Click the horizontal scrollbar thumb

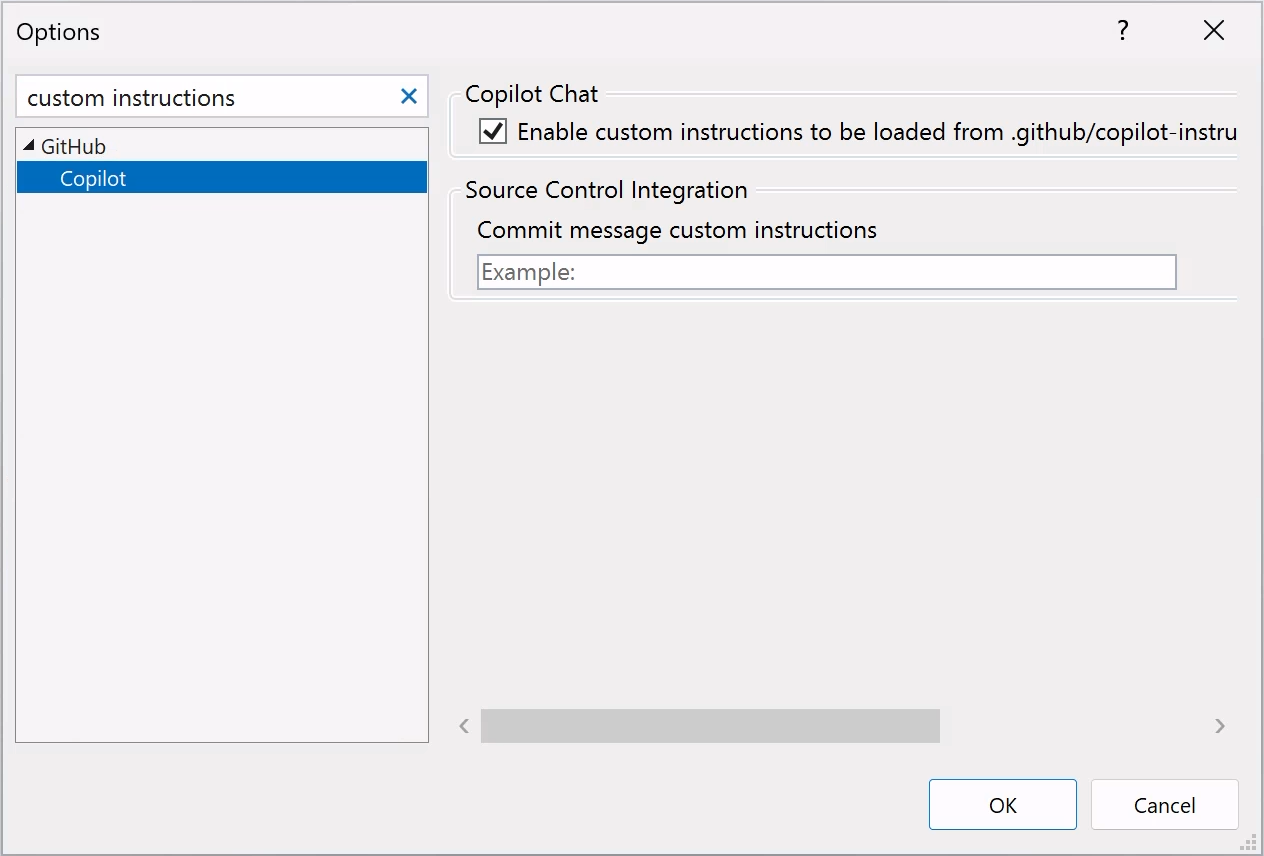pos(710,726)
